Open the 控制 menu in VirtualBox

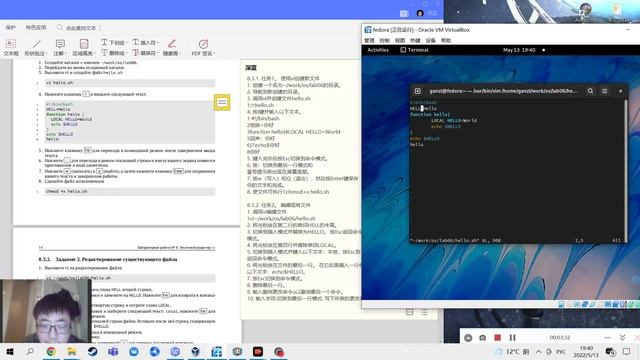(x=384, y=40)
